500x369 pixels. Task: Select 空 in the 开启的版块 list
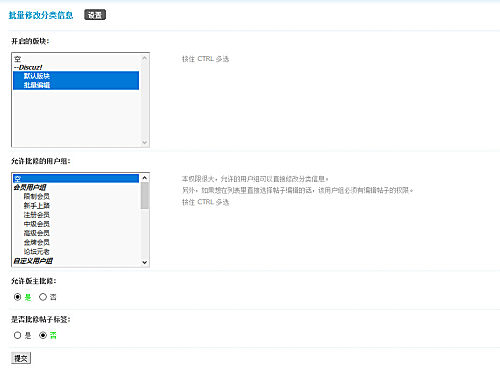[76, 59]
